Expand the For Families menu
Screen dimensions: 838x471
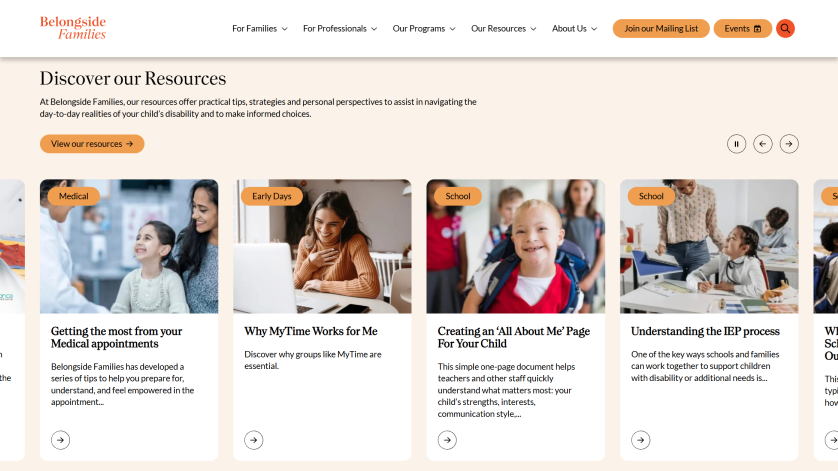[x=260, y=29]
